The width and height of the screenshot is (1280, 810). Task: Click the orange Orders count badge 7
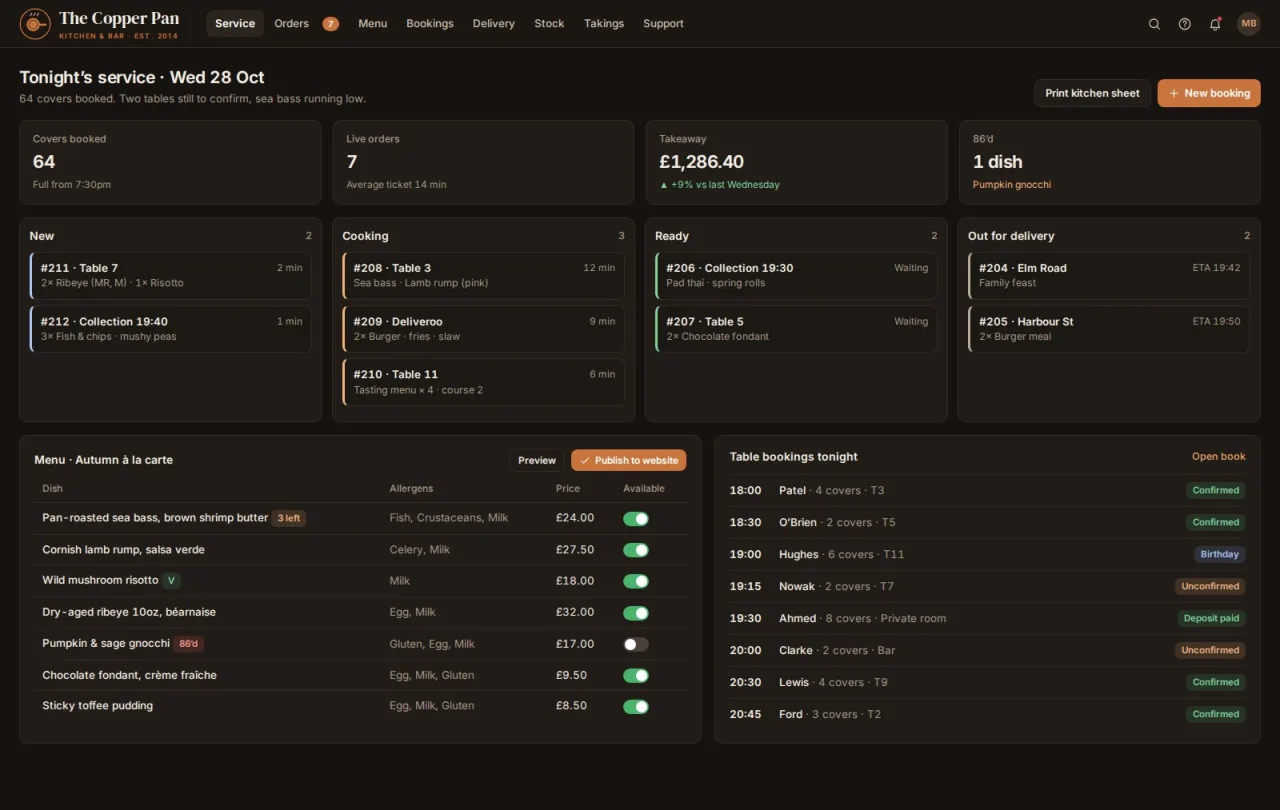[x=330, y=24]
